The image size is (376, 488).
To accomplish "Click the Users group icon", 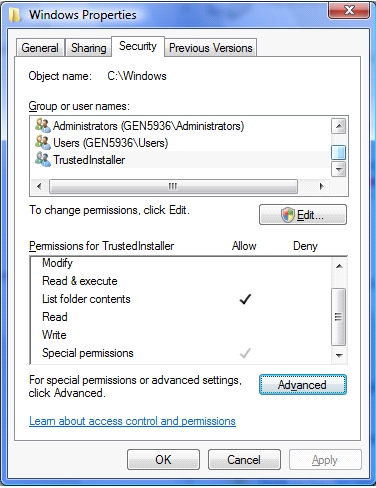I will click(x=43, y=142).
